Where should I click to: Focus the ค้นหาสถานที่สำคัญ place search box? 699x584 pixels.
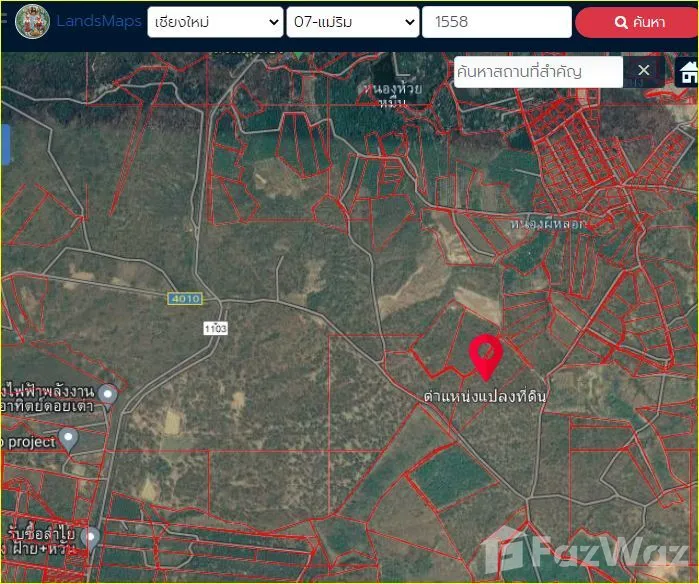pos(537,71)
